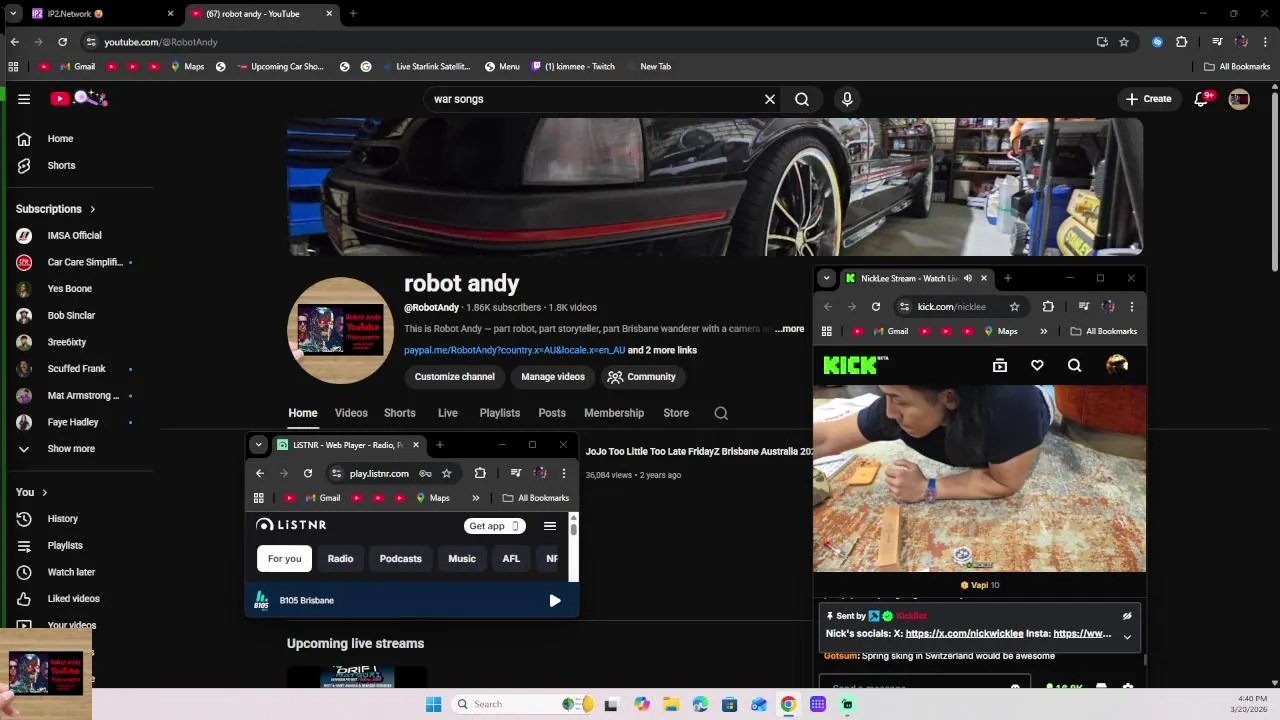The height and width of the screenshot is (720, 1280).
Task: Open the tab search dropdown in Kick window
Action: coord(826,278)
